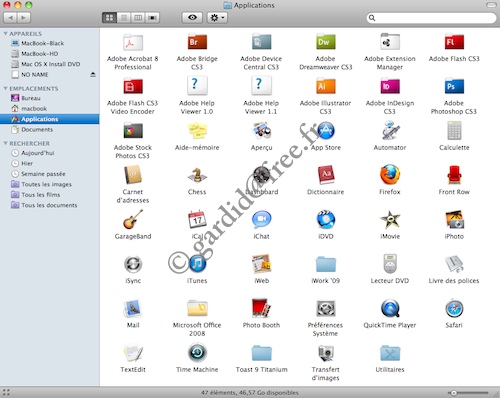The image size is (500, 398).
Task: Open the TextEdit application
Action: click(133, 353)
